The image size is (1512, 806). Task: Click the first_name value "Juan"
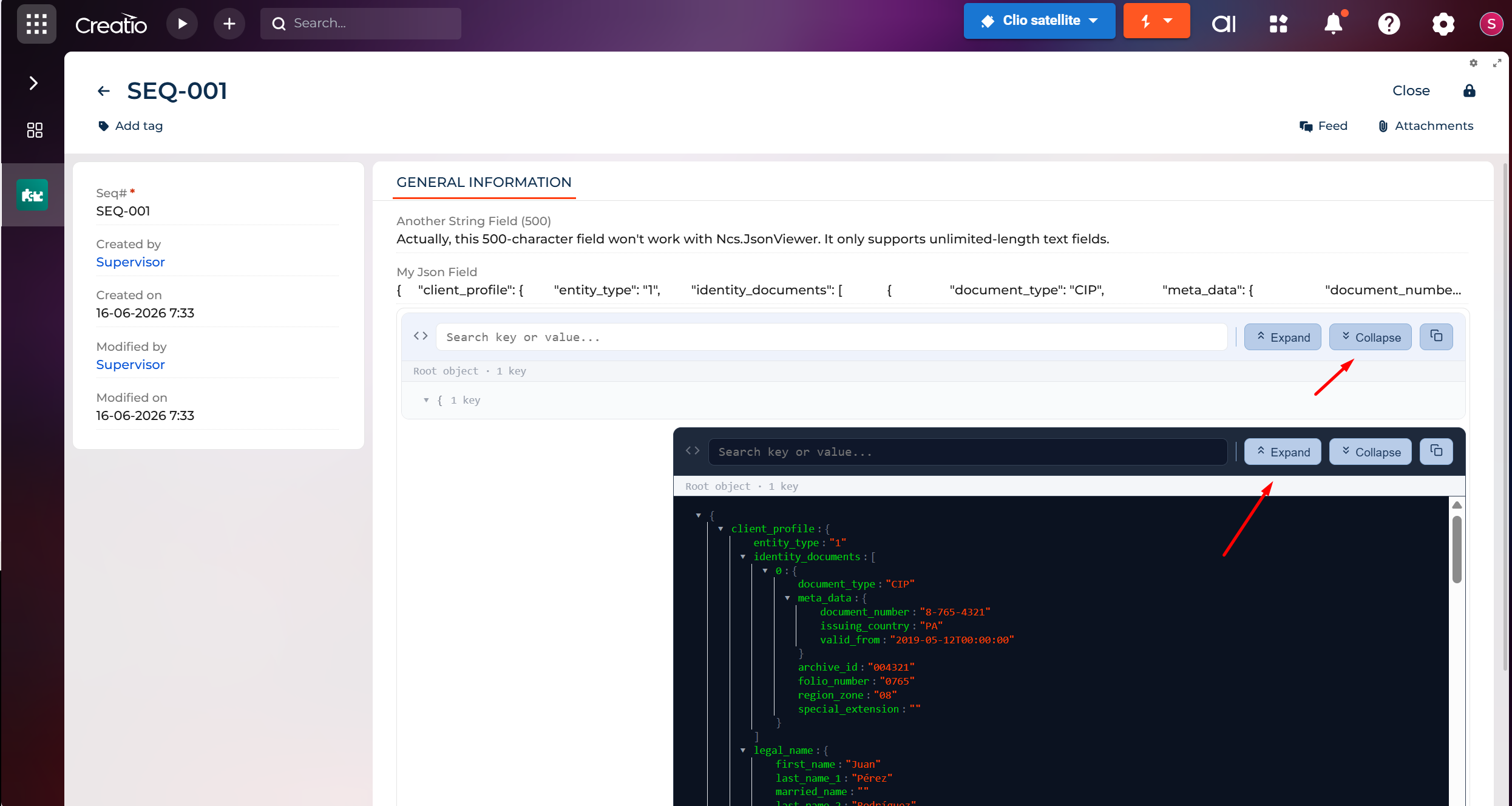pyautogui.click(x=863, y=764)
